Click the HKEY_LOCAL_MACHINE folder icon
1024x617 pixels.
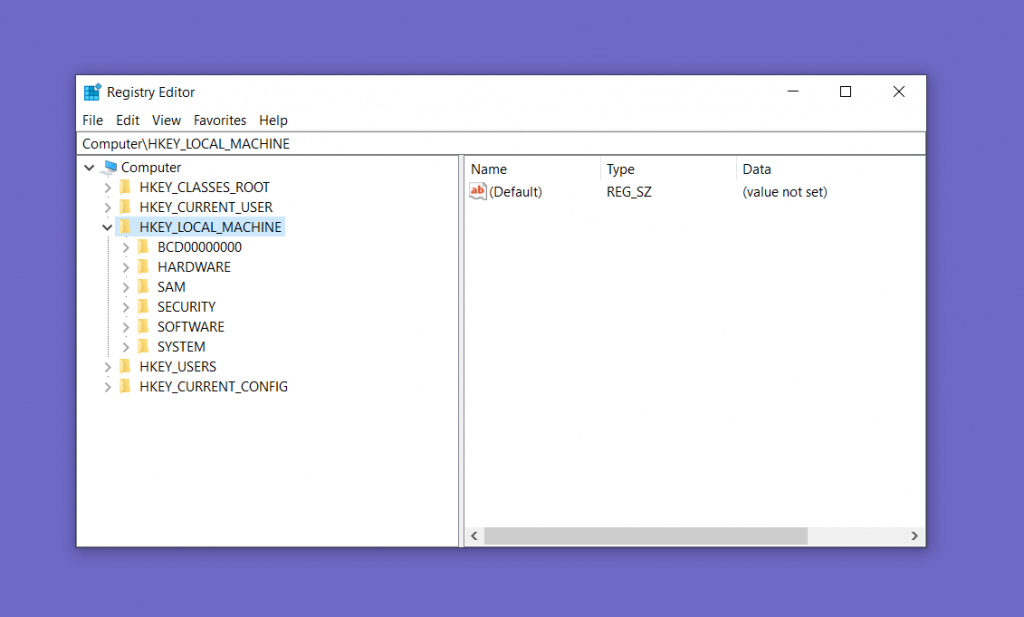point(125,227)
